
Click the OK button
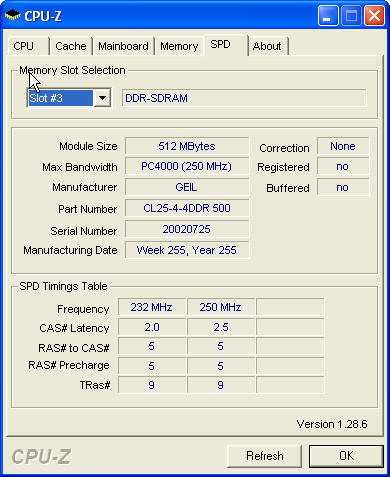346,456
